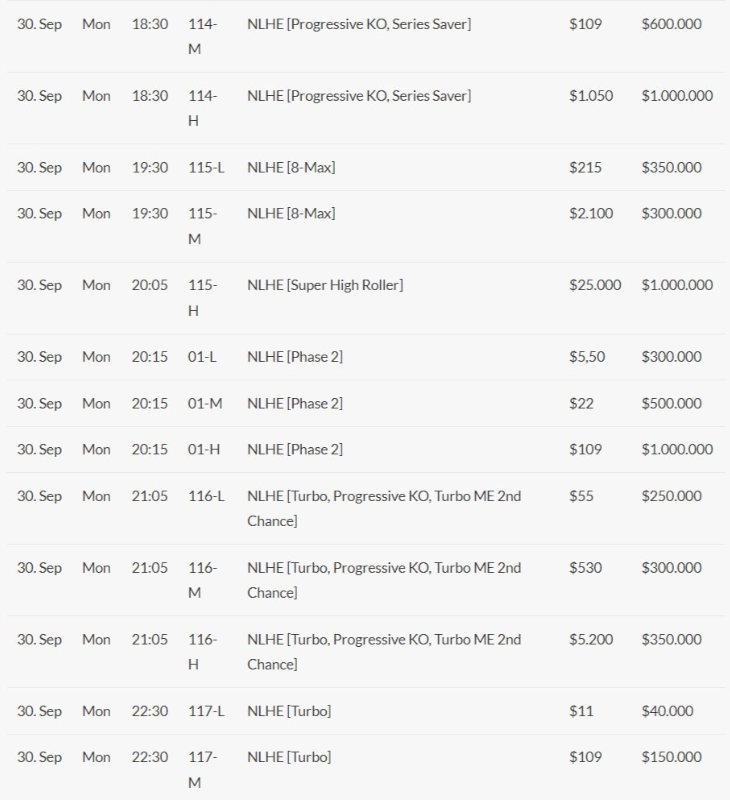Click event code 115-L
Viewport: 730px width, 800px height.
(206, 167)
